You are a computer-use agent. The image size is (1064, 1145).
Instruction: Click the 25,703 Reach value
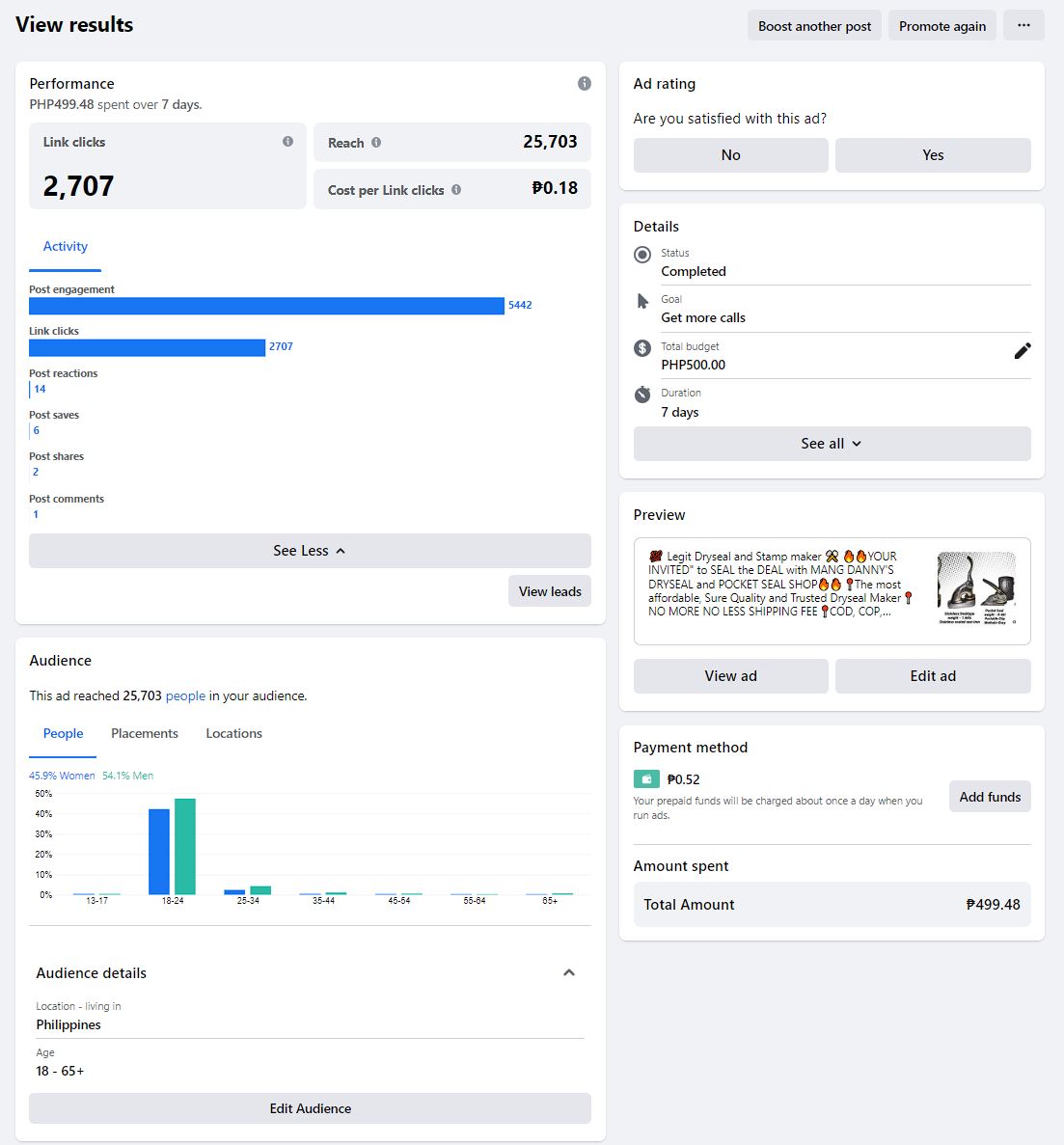(x=550, y=142)
